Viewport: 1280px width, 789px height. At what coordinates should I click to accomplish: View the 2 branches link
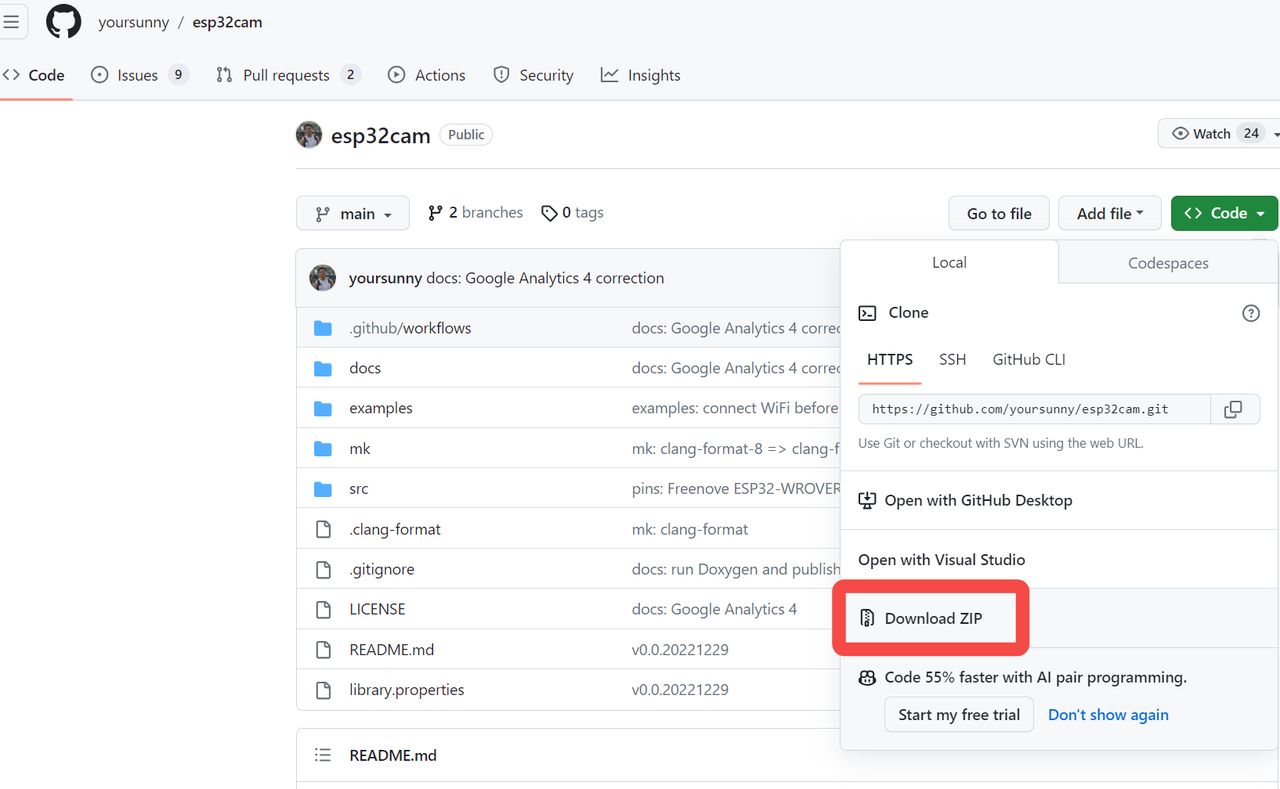[475, 213]
